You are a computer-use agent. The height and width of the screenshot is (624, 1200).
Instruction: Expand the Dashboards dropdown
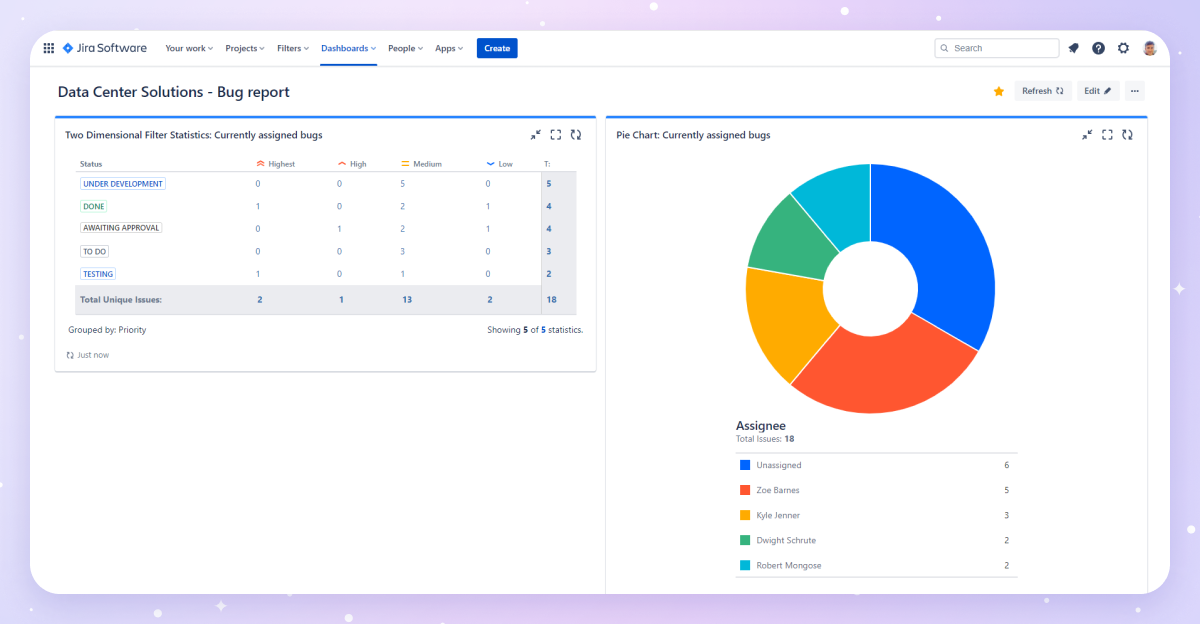pyautogui.click(x=348, y=48)
